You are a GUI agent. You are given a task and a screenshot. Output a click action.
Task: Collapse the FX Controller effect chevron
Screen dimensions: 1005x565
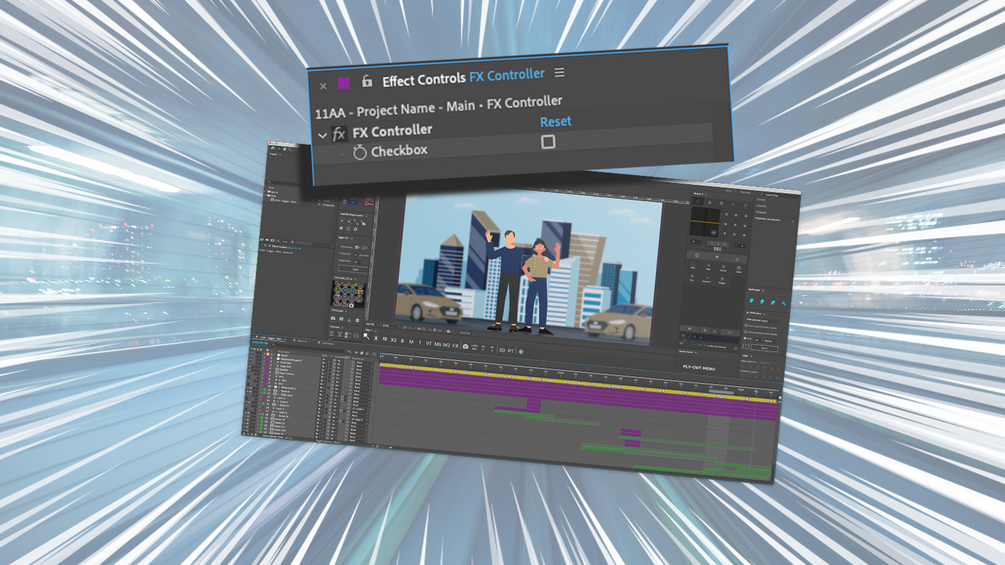click(x=322, y=135)
